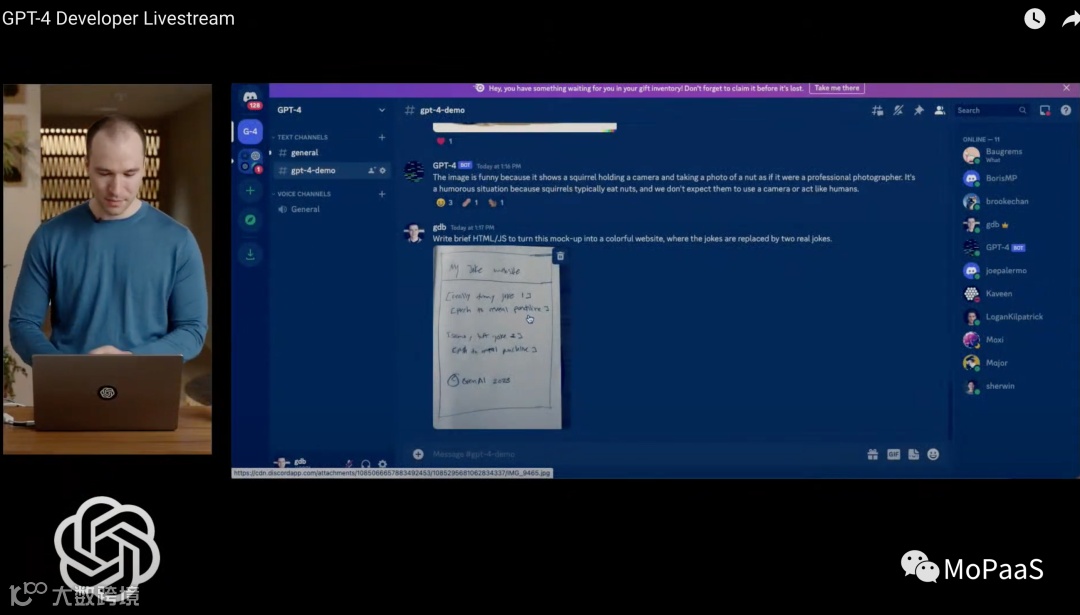
Task: Open GPT-4 bot avatar in chat
Action: point(414,171)
